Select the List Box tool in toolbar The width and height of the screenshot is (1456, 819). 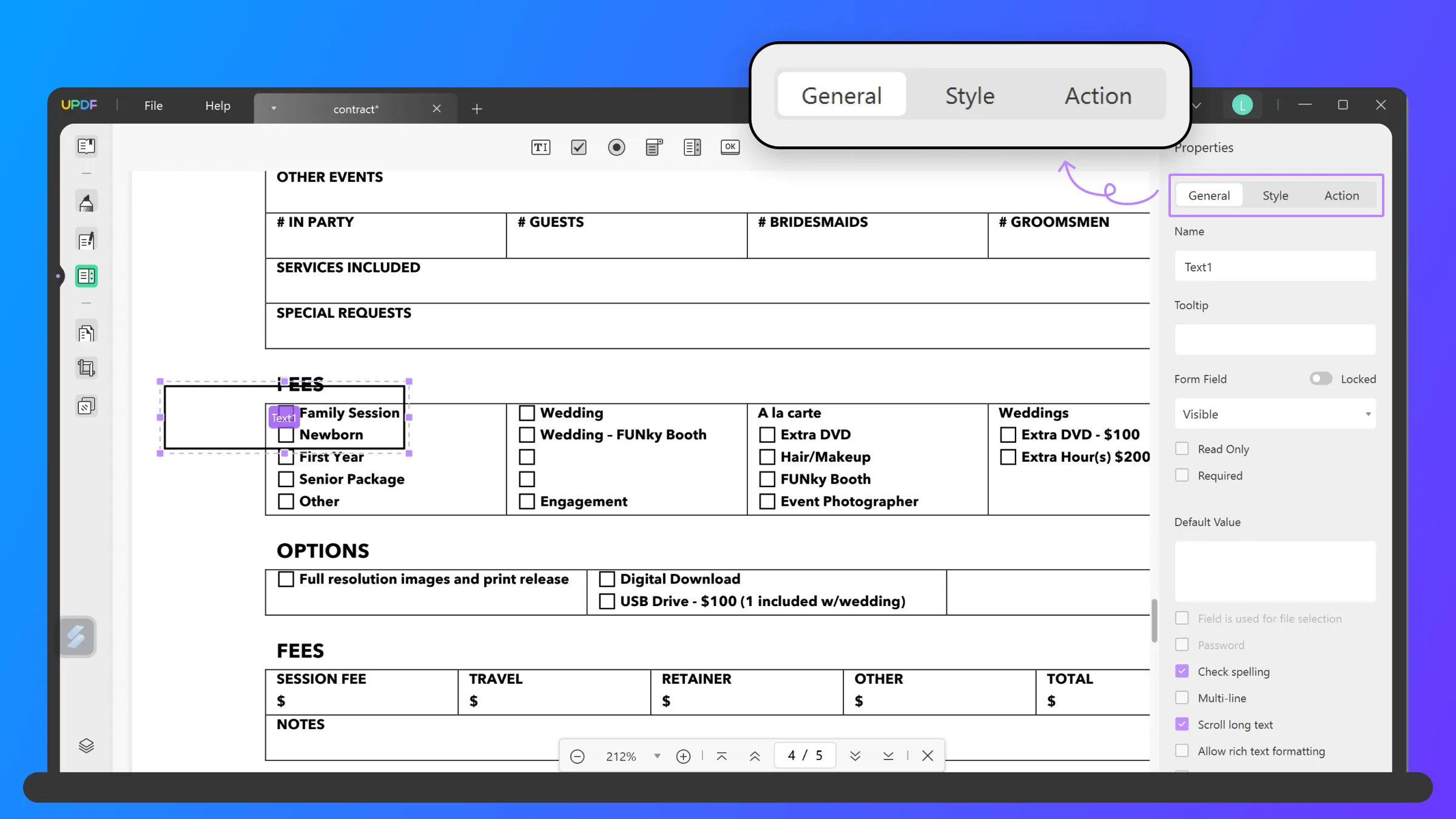click(692, 147)
